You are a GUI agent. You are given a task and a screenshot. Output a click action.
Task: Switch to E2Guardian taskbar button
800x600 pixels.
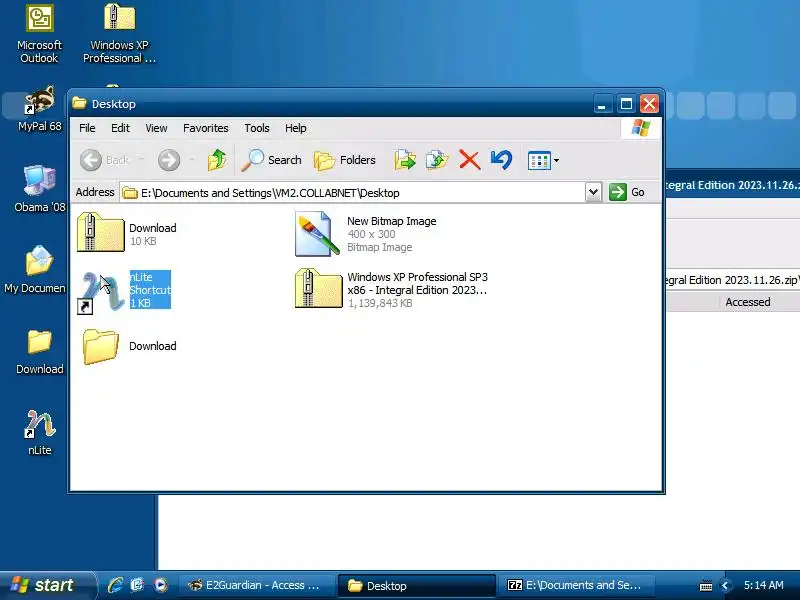tap(255, 586)
